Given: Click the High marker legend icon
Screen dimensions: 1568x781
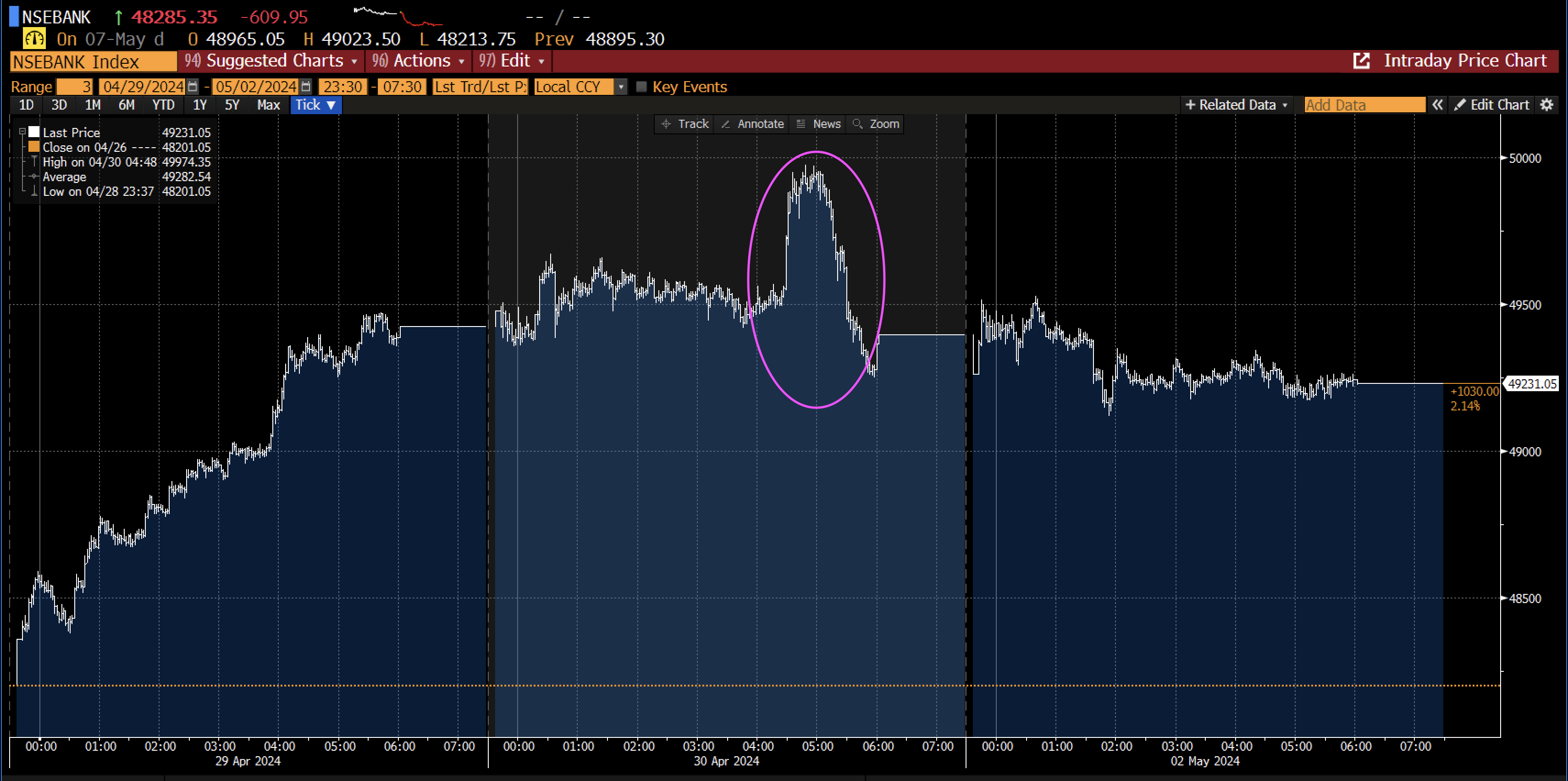Looking at the screenshot, I should pyautogui.click(x=34, y=162).
